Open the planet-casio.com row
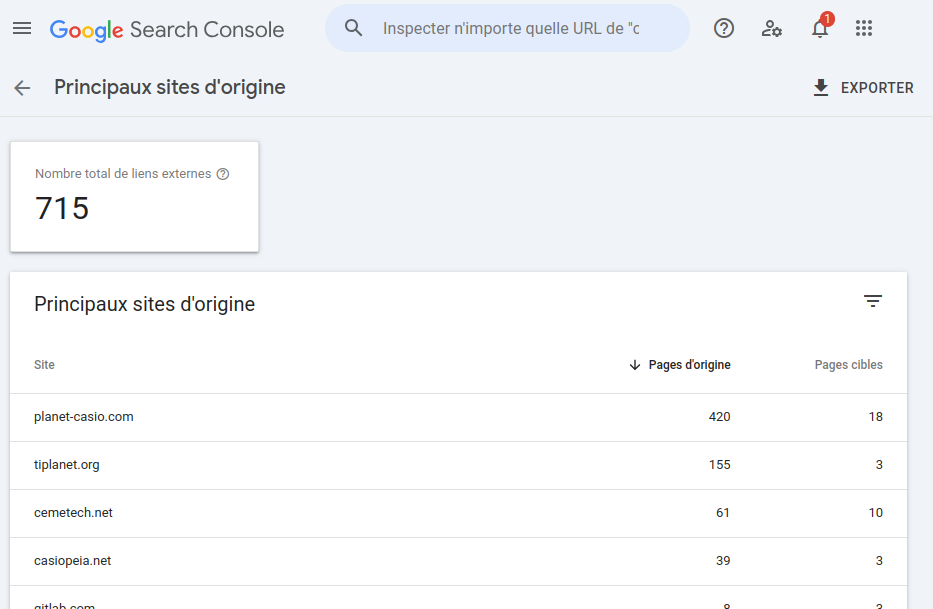 [x=84, y=417]
